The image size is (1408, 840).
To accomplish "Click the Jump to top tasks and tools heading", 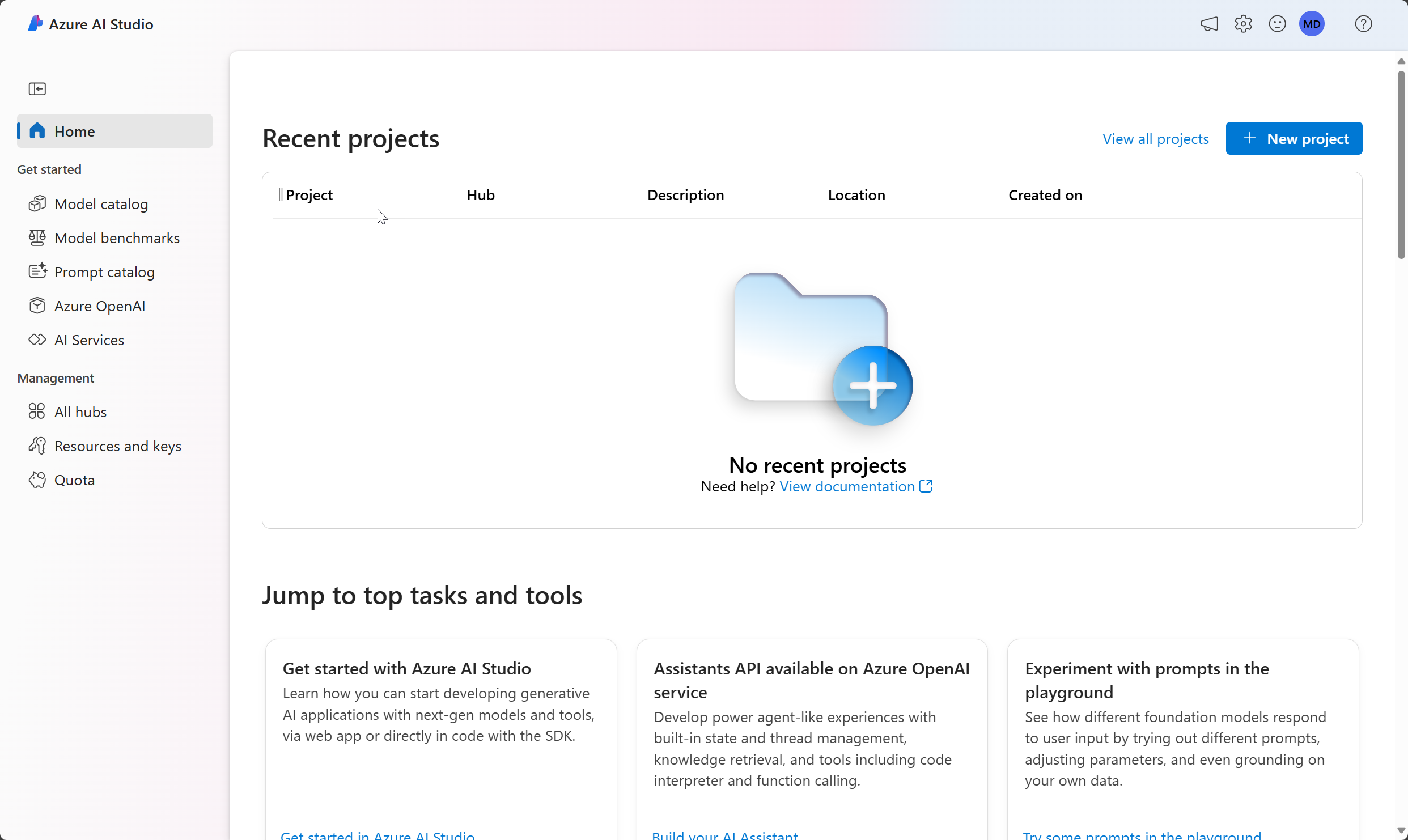I will click(x=422, y=595).
